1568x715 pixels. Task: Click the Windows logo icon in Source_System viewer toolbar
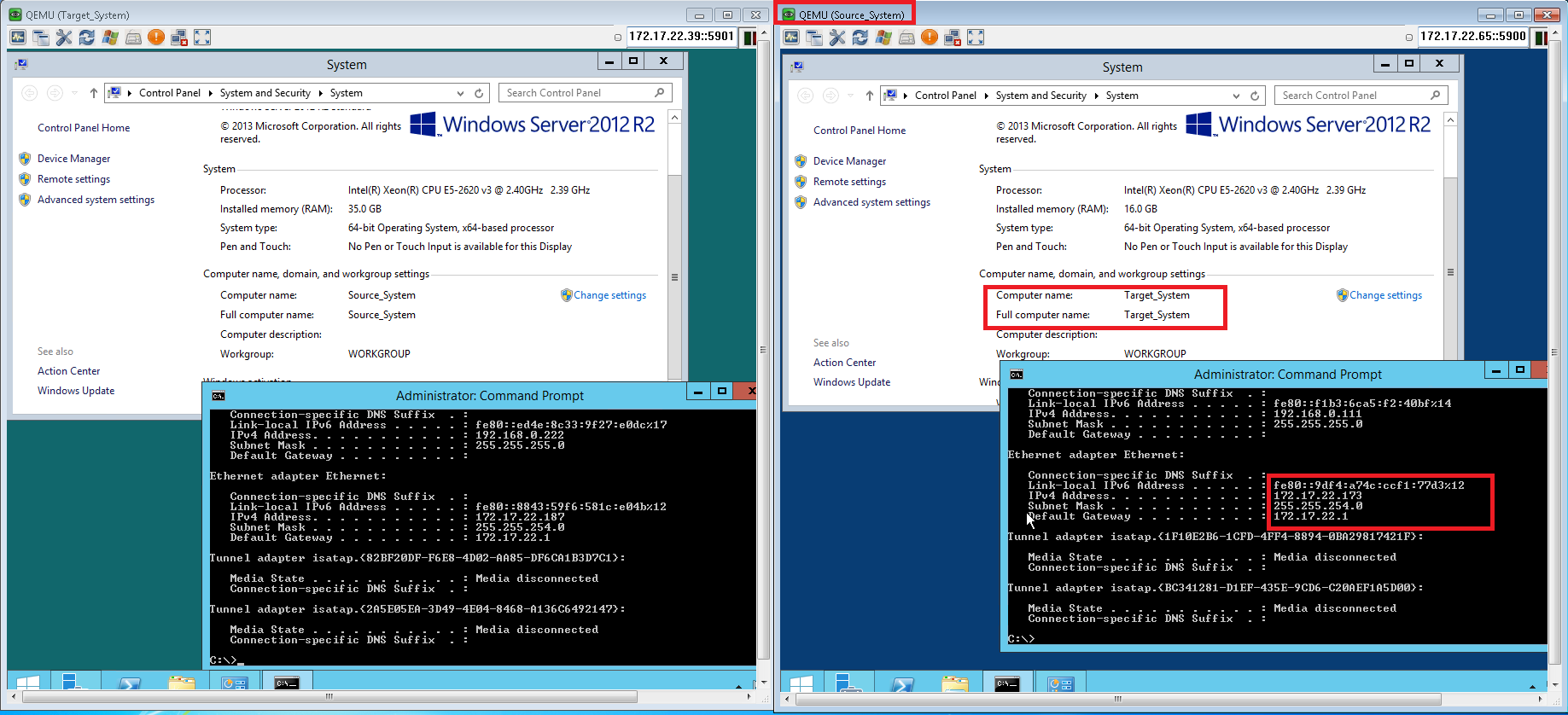tap(883, 38)
